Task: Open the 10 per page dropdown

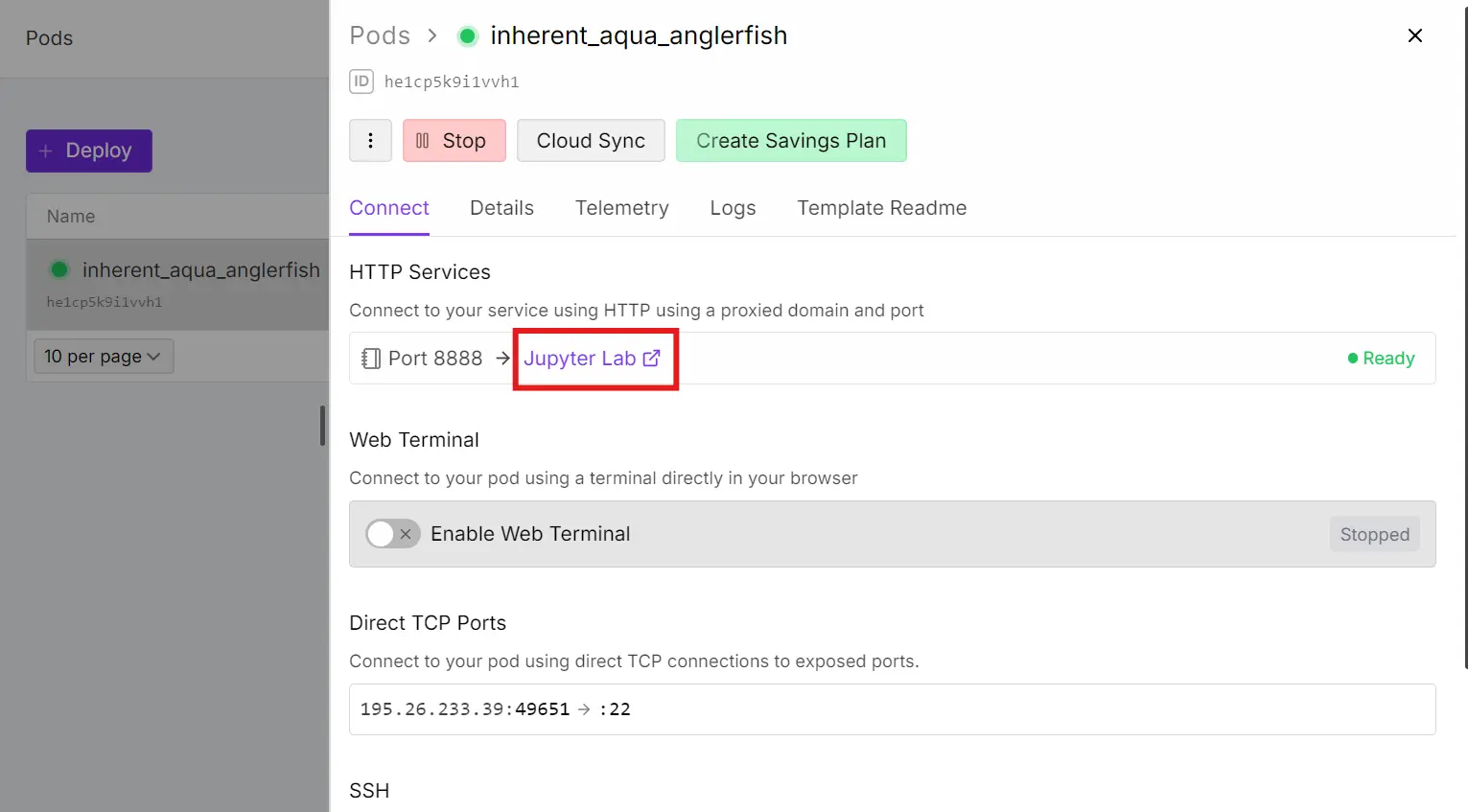Action: tap(103, 357)
